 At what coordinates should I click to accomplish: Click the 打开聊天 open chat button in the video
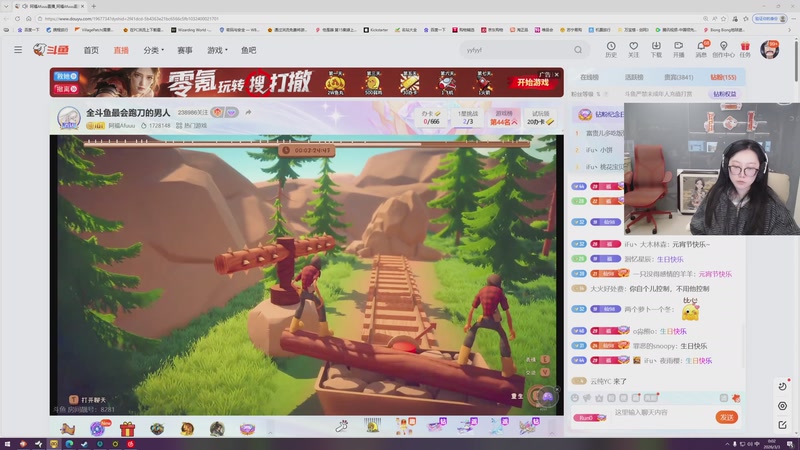[x=88, y=399]
